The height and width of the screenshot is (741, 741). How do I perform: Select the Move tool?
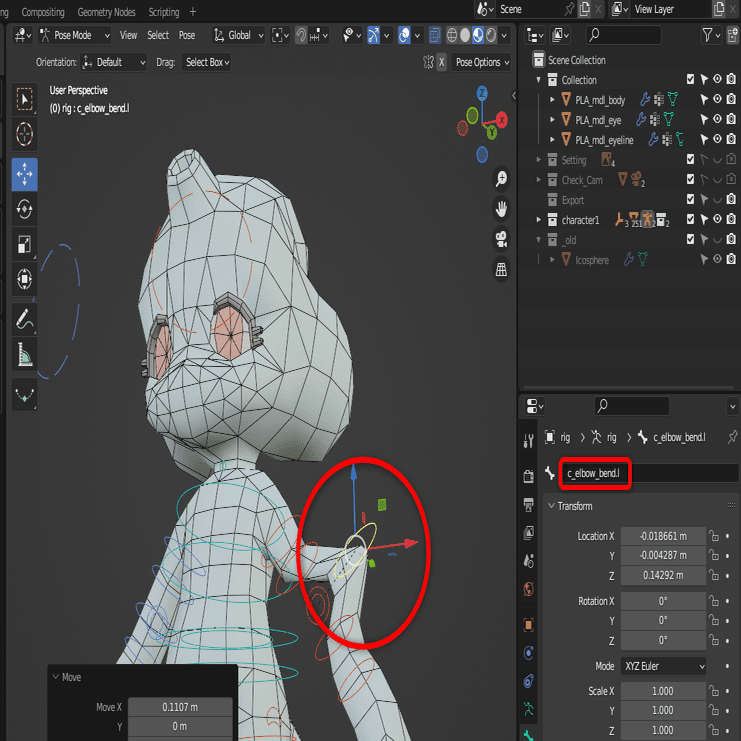coord(24,174)
